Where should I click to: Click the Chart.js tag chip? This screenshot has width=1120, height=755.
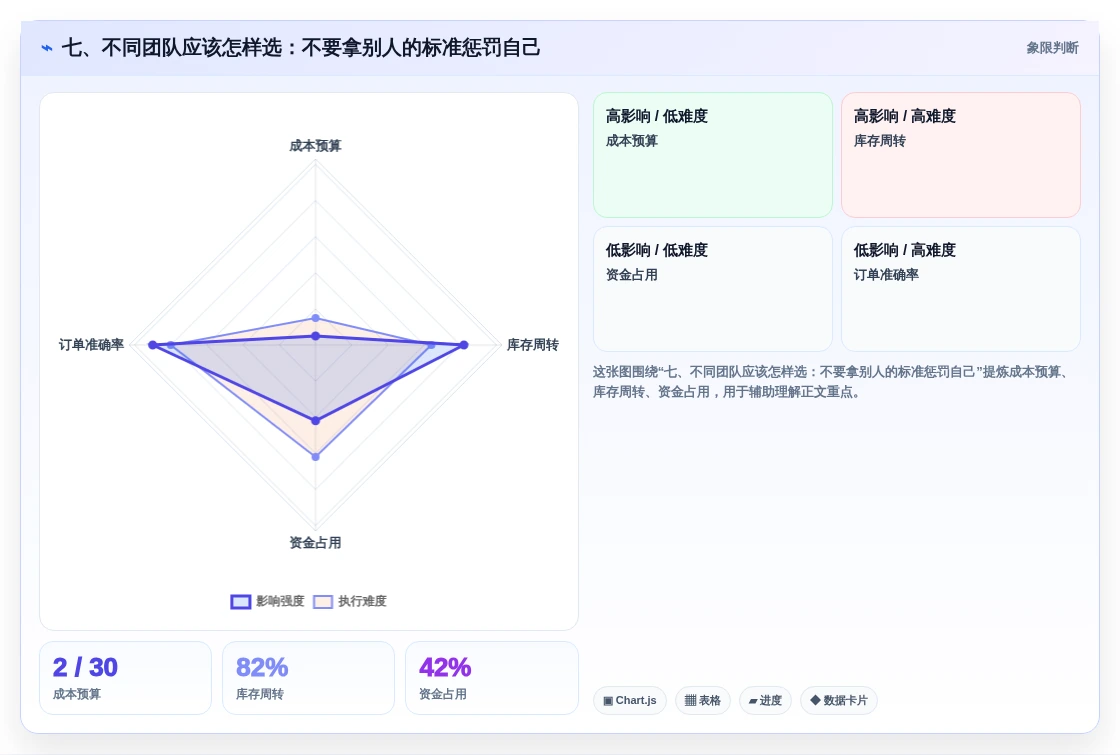(629, 701)
